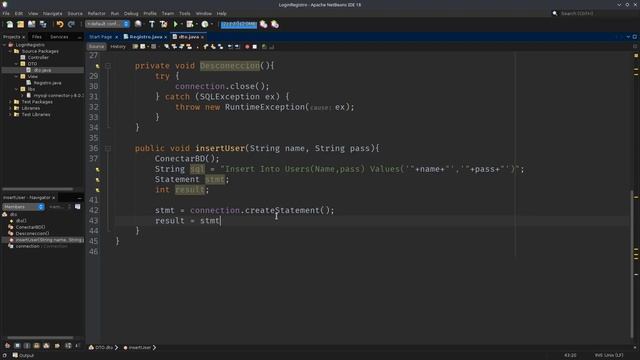Click the last icon in main toolbar
Viewport: 640px width, 360px height.
[x=275, y=24]
